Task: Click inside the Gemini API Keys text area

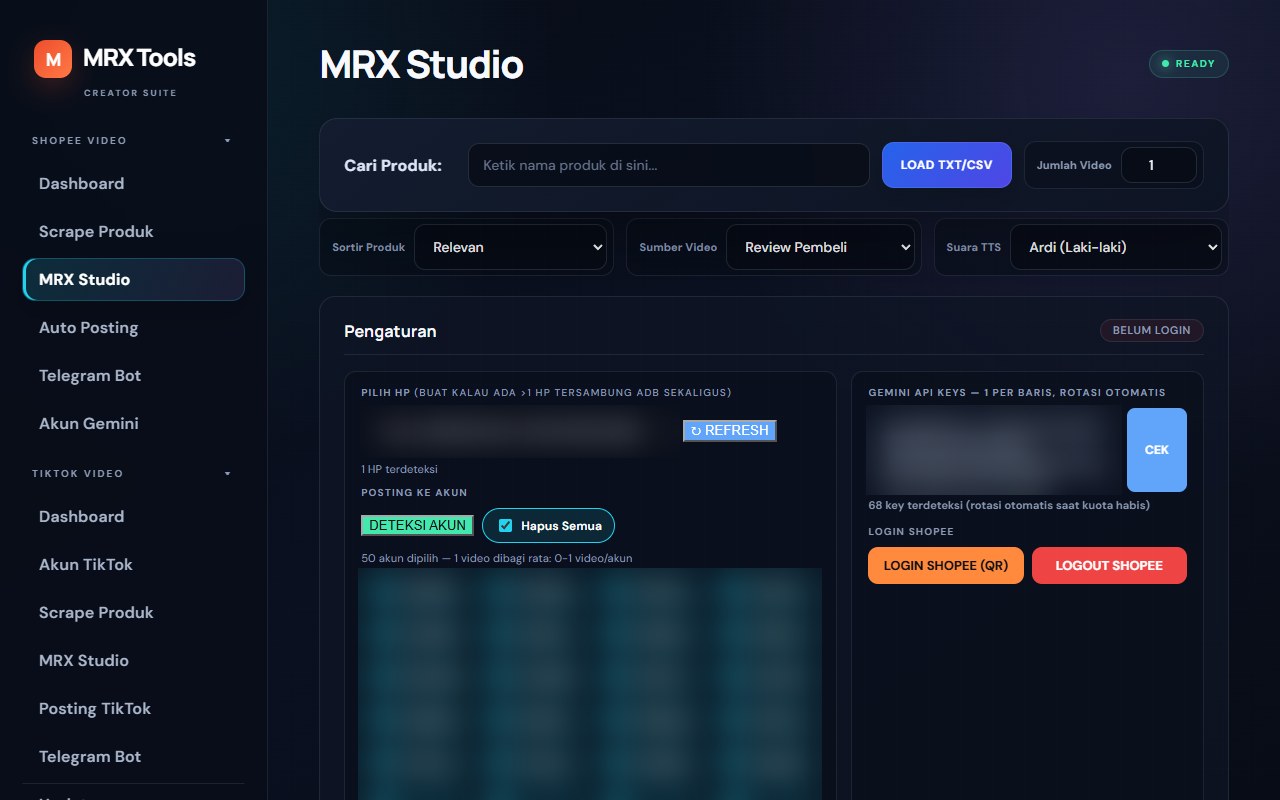Action: click(994, 450)
